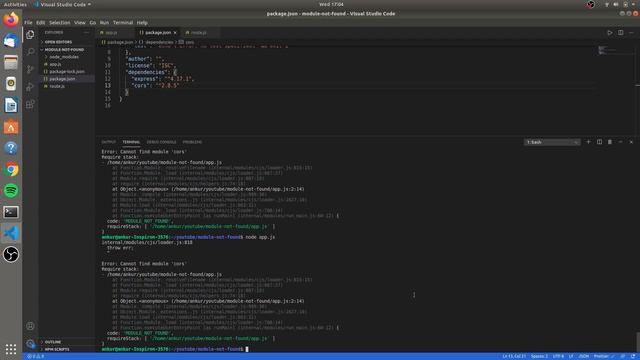Launch Google Chrome from the dock

point(11,169)
